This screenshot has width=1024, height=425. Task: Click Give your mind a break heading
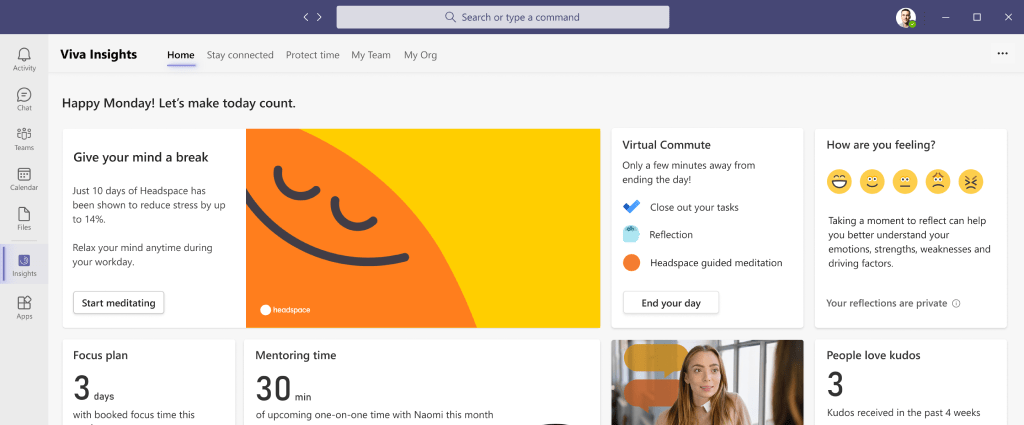pos(141,157)
